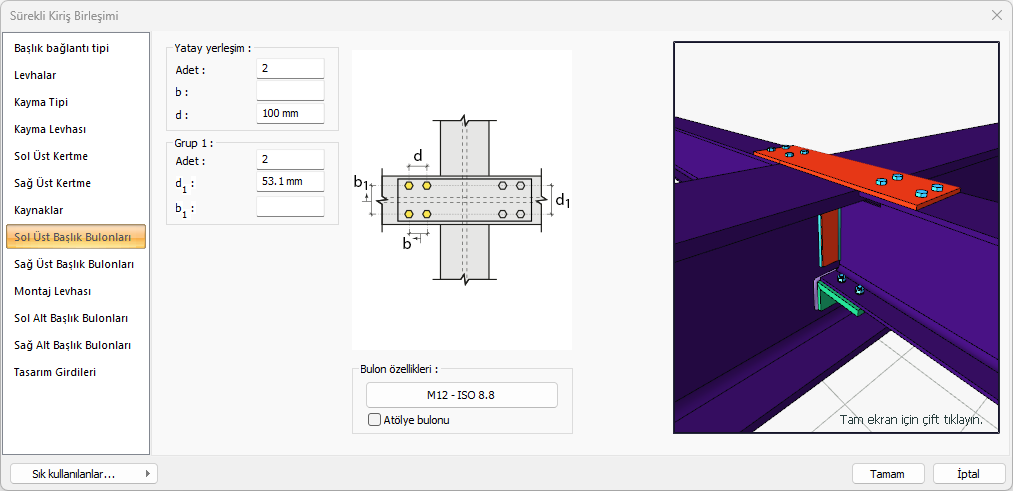The width and height of the screenshot is (1013, 491).
Task: Open the Kayma Tipi section
Action: [41, 102]
